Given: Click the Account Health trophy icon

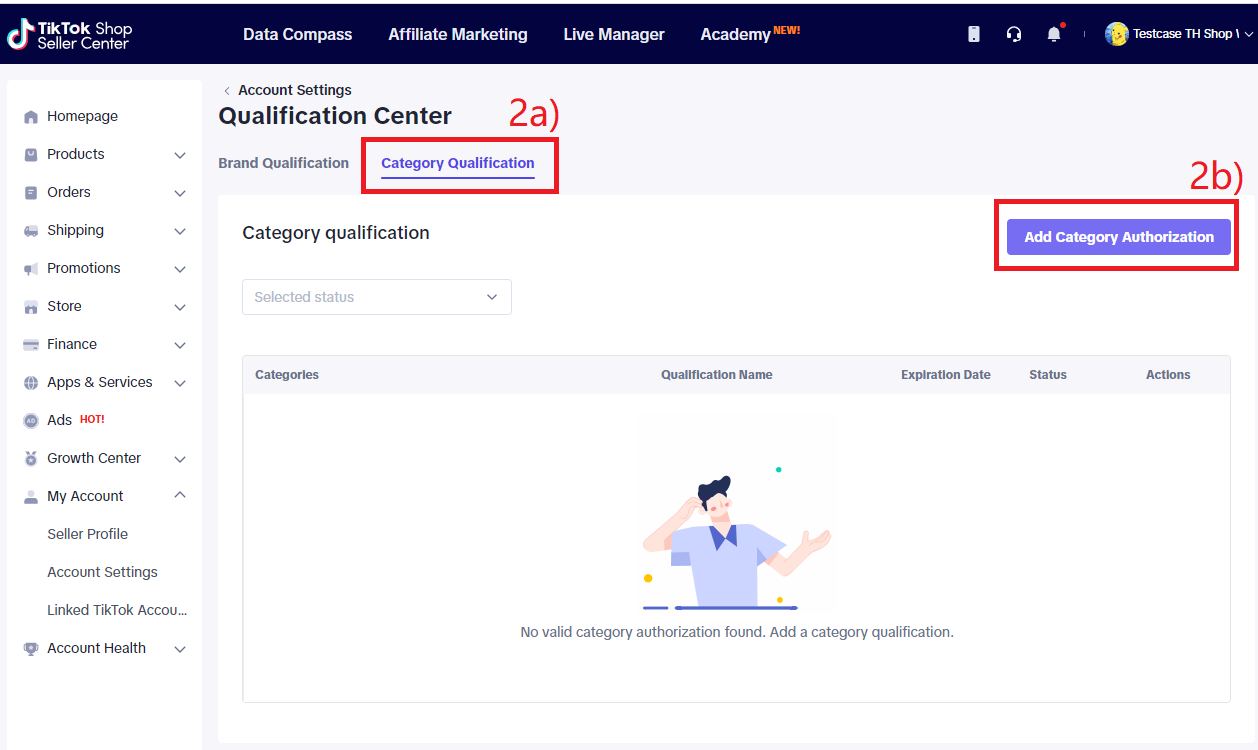Looking at the screenshot, I should [31, 649].
